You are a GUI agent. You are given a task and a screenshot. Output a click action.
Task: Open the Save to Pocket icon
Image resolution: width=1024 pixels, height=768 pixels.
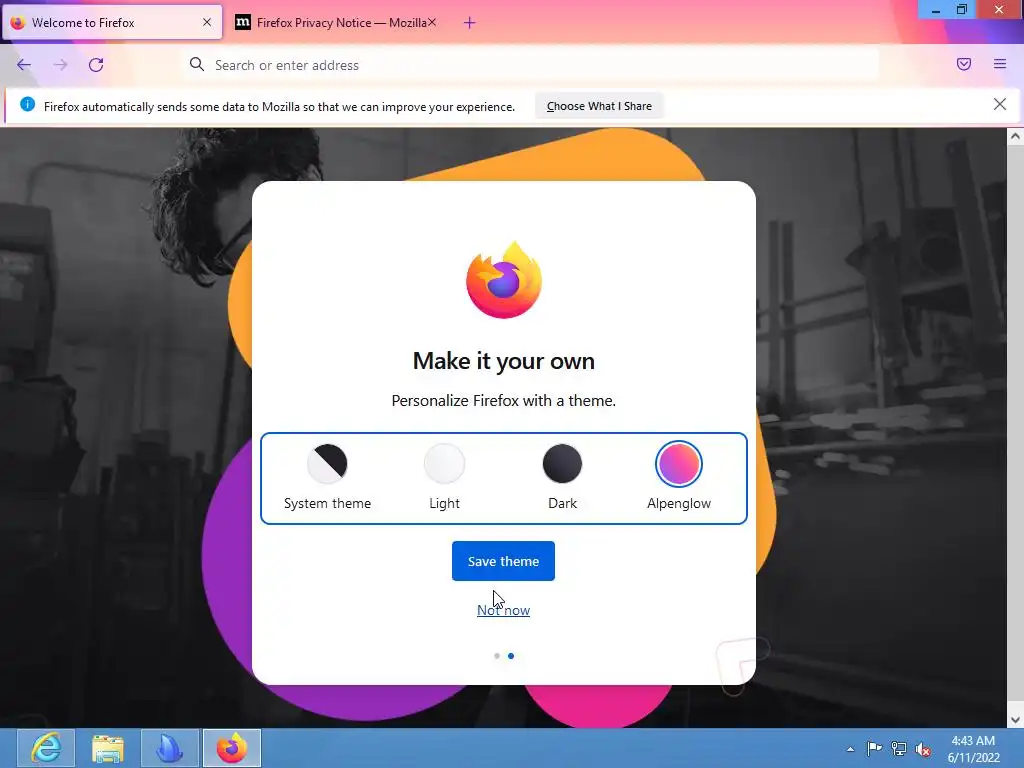coord(964,64)
